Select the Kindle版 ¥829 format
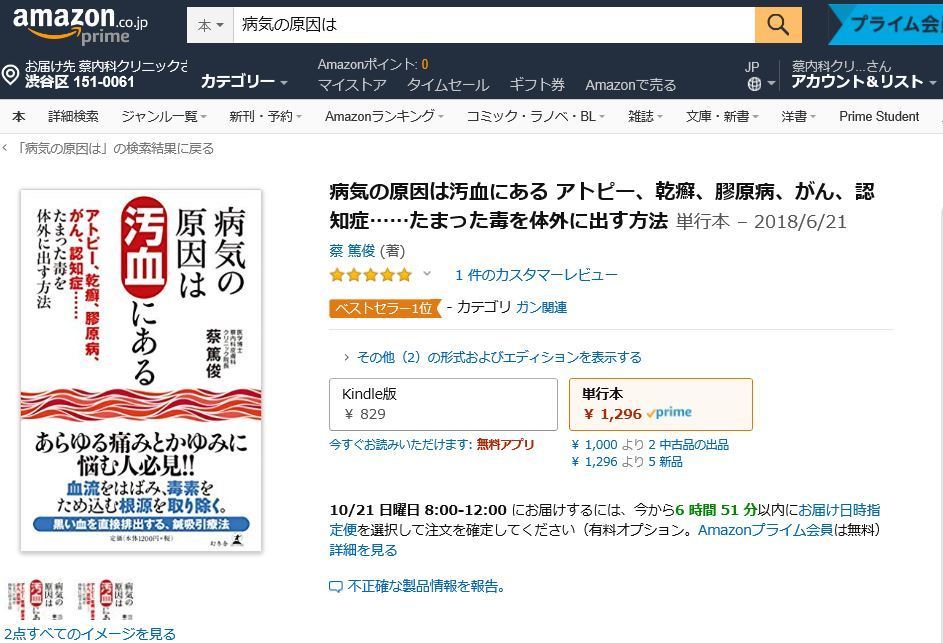 click(x=443, y=404)
